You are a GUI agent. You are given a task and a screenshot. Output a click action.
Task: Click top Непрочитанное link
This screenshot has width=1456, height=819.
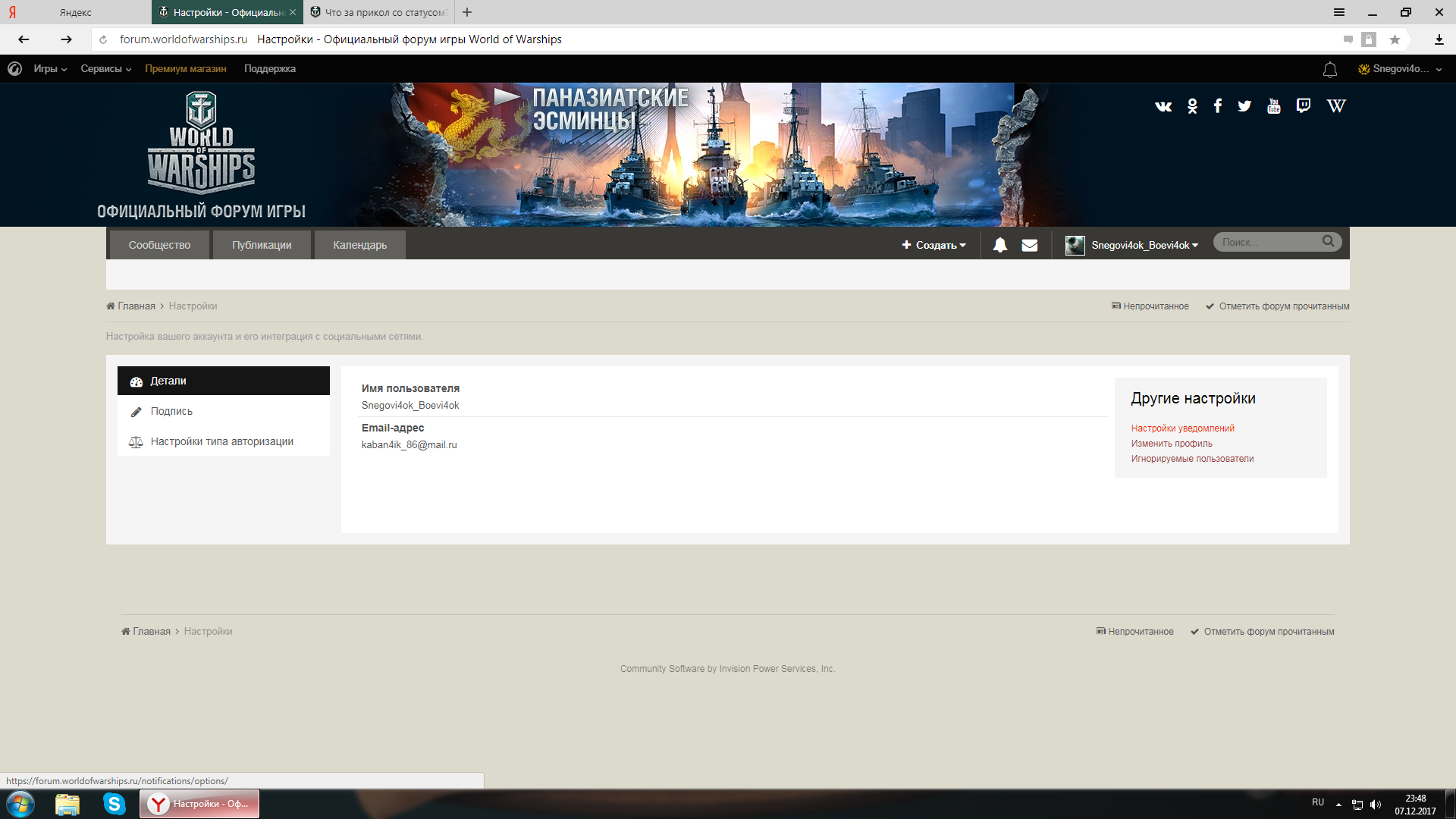pyautogui.click(x=1150, y=306)
